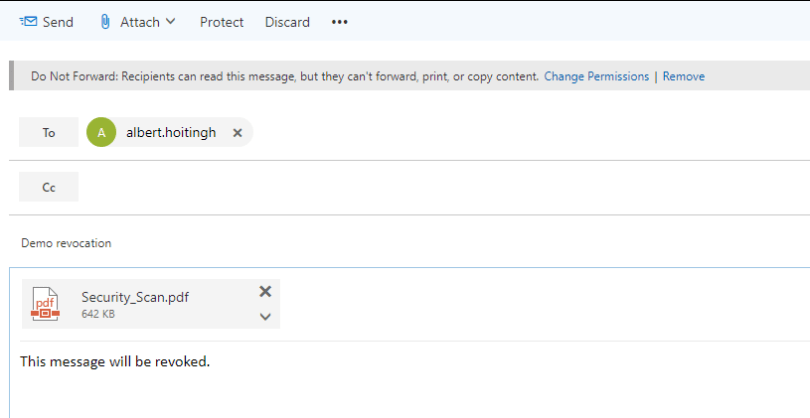This screenshot has width=810, height=418.
Task: Expand the attachment options chevron
Action: 265,316
